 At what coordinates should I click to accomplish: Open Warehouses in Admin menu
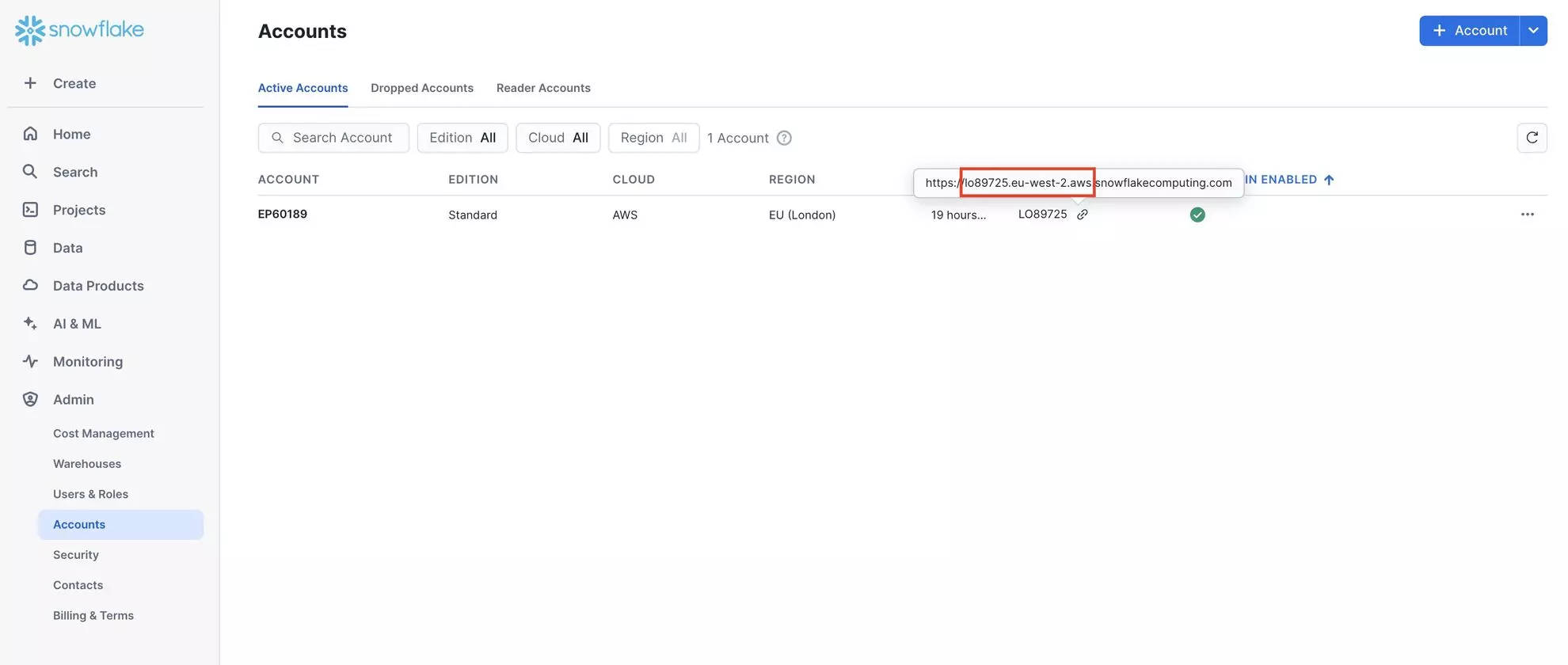[87, 464]
